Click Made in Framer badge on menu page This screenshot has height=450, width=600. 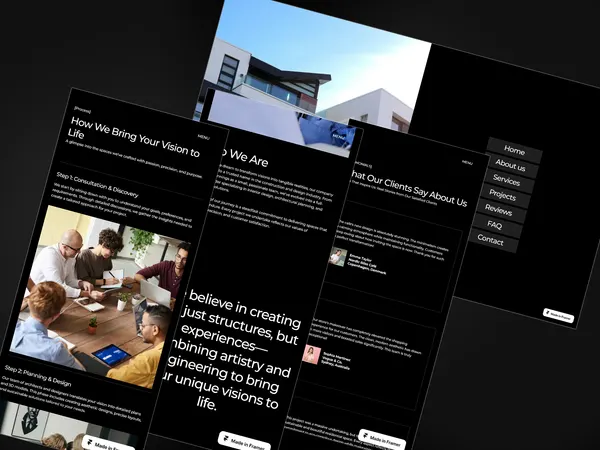(x=559, y=316)
